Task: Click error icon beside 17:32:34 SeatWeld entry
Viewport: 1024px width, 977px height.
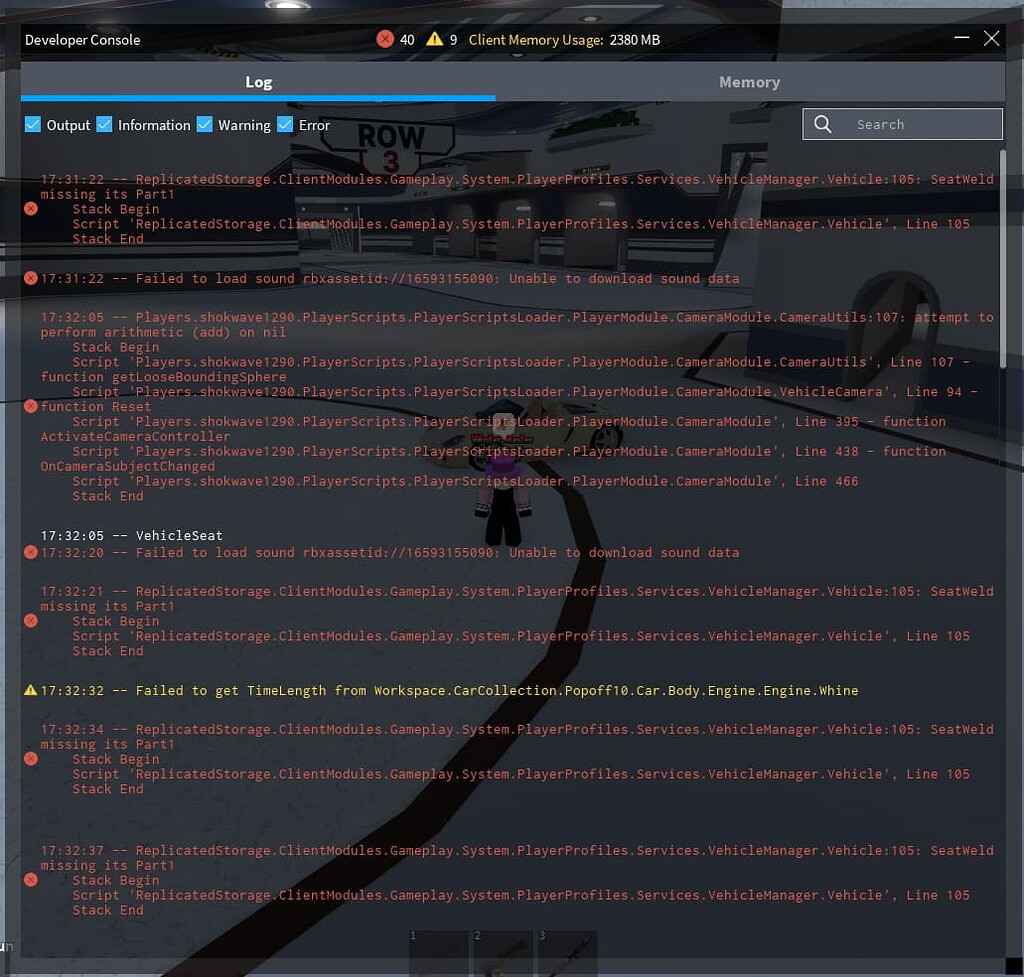Action: [x=31, y=759]
